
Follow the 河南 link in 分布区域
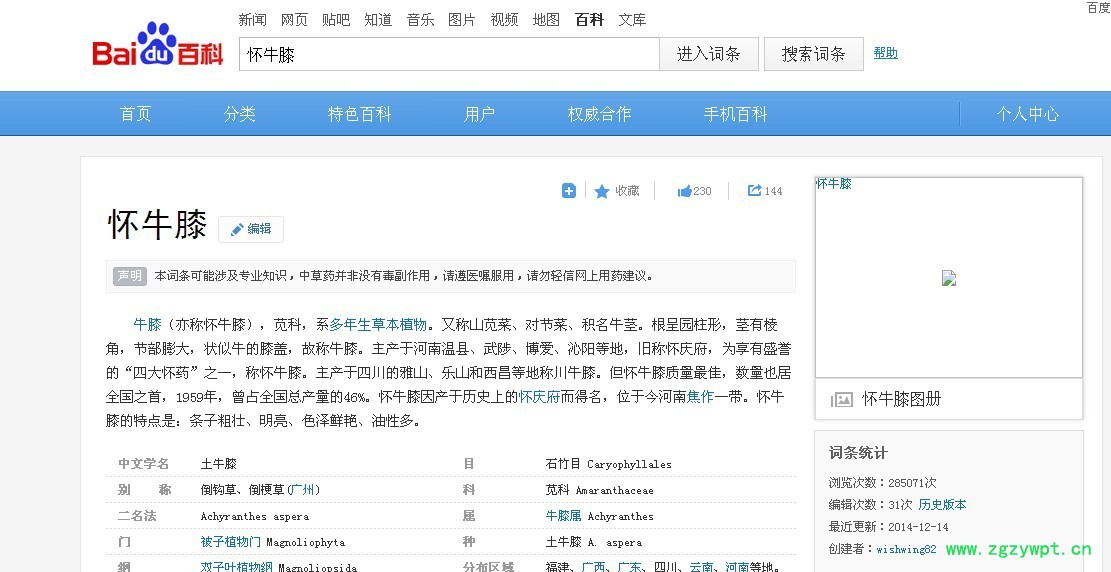(738, 567)
